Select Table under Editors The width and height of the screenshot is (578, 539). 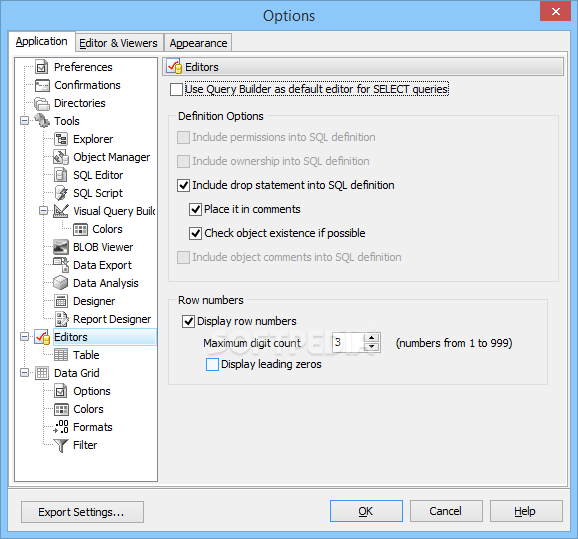pos(86,355)
